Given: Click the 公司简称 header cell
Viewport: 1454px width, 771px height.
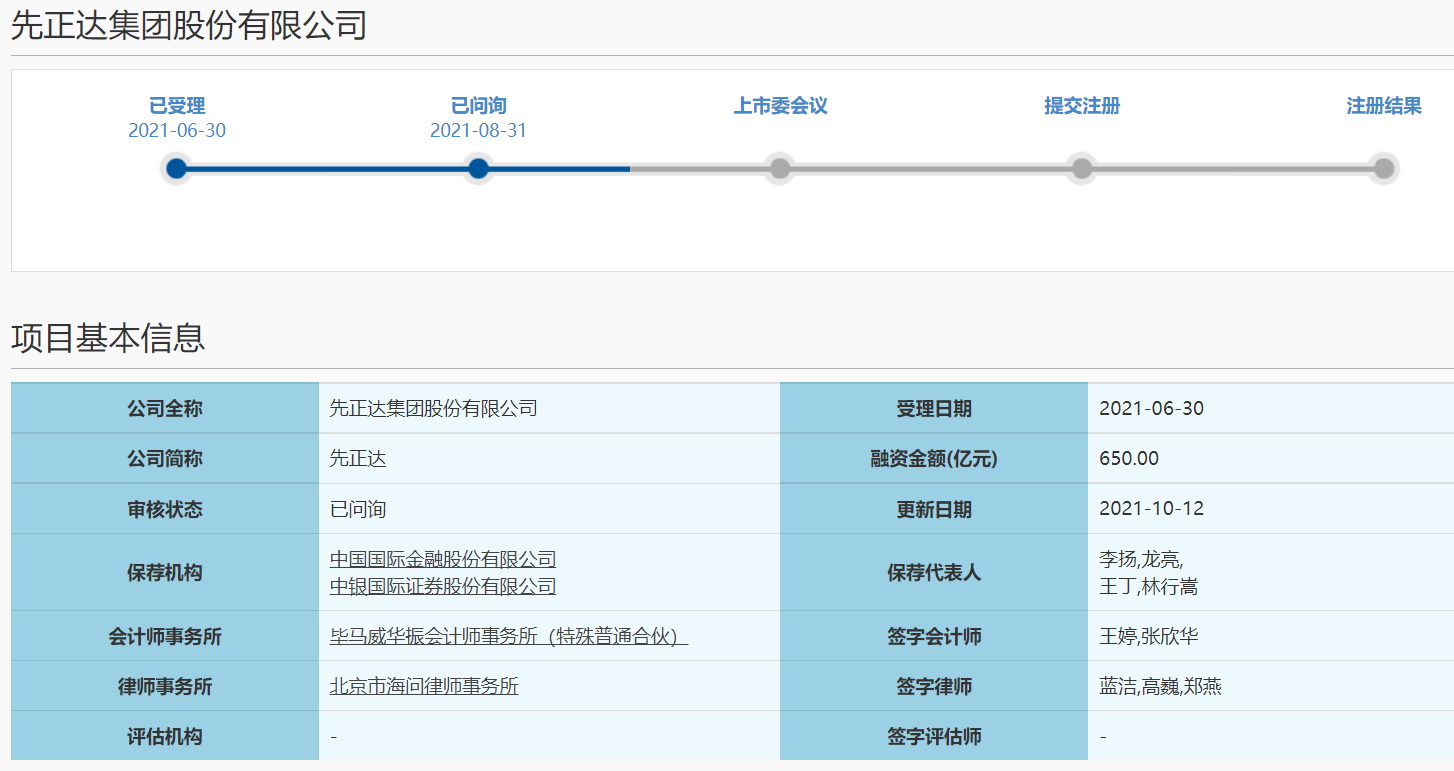Looking at the screenshot, I should pyautogui.click(x=165, y=459).
